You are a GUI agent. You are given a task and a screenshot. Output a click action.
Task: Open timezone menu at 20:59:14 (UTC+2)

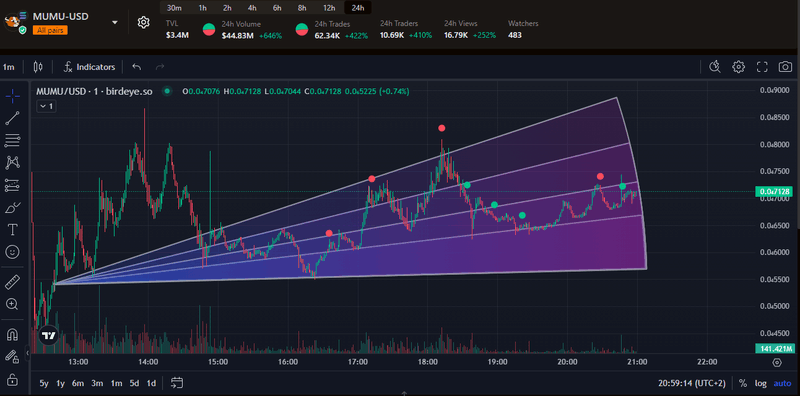pyautogui.click(x=691, y=383)
